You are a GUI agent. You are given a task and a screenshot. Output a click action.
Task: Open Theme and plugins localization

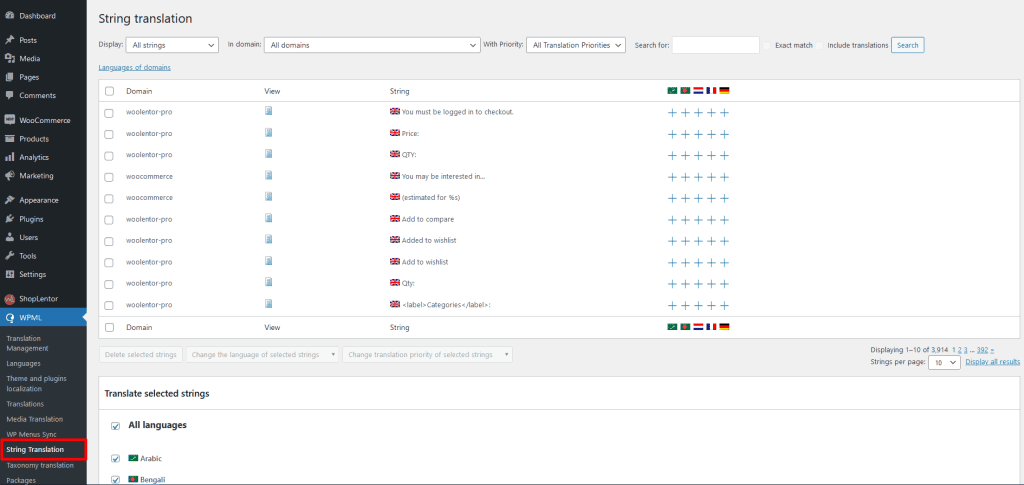pyautogui.click(x=37, y=384)
